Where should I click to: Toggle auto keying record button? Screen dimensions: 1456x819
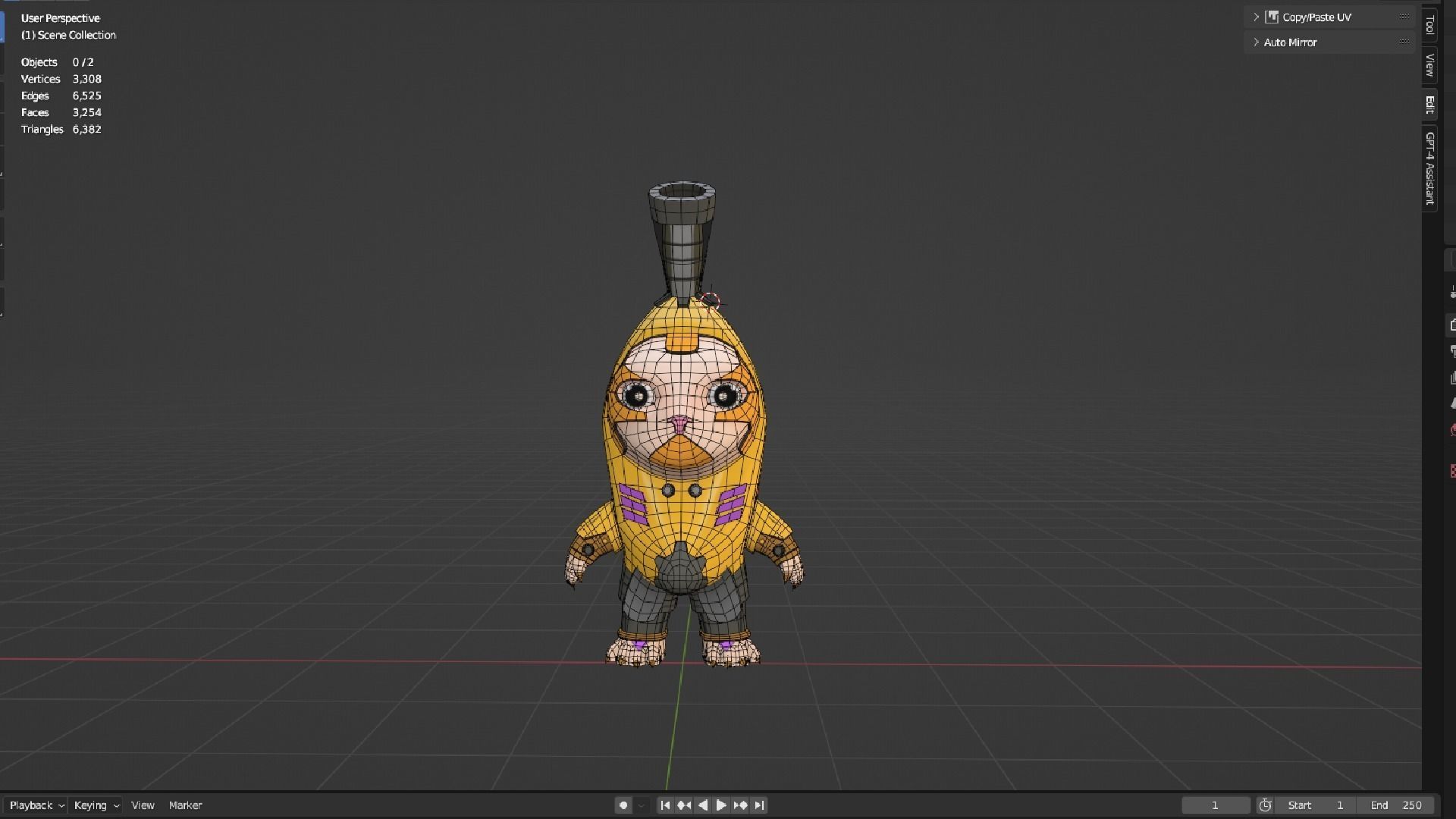coord(623,805)
